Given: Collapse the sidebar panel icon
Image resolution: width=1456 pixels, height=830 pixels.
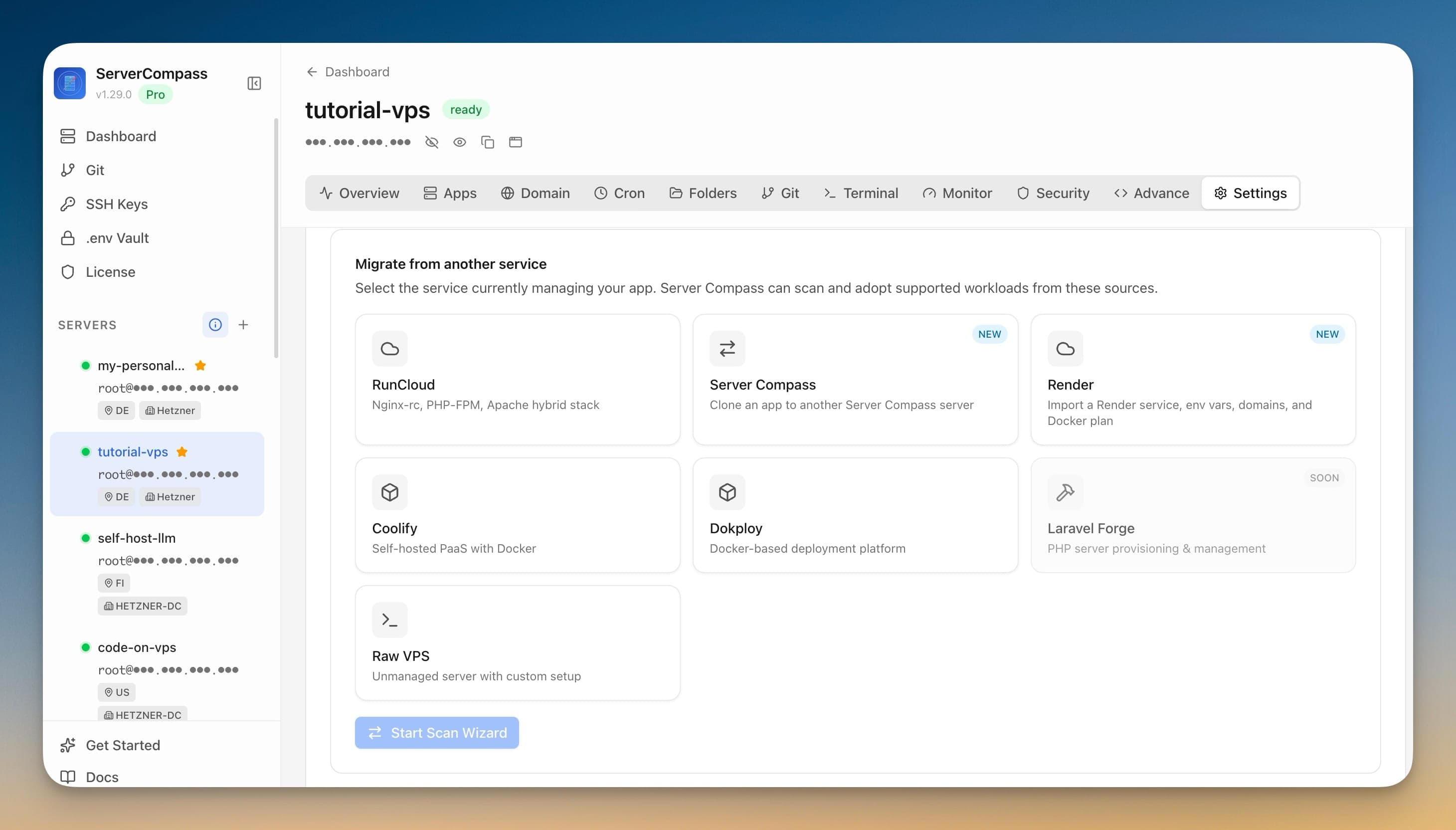Looking at the screenshot, I should point(254,83).
